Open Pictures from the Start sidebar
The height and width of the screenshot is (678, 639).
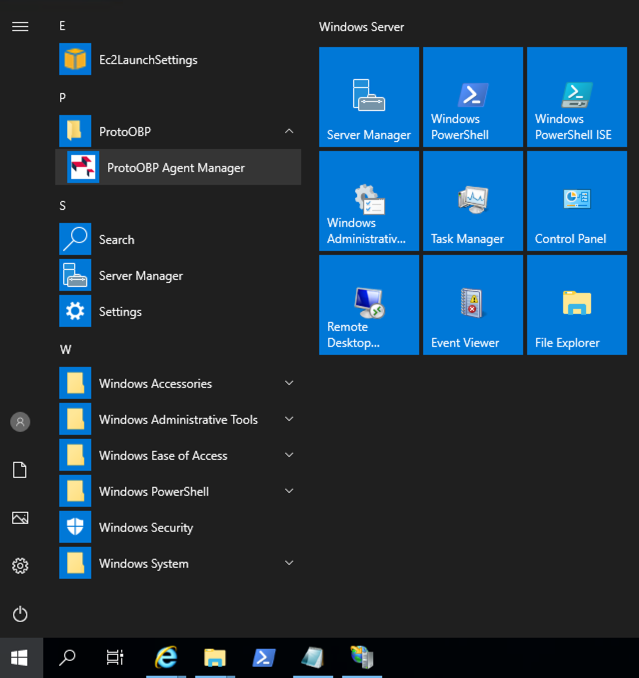point(20,518)
